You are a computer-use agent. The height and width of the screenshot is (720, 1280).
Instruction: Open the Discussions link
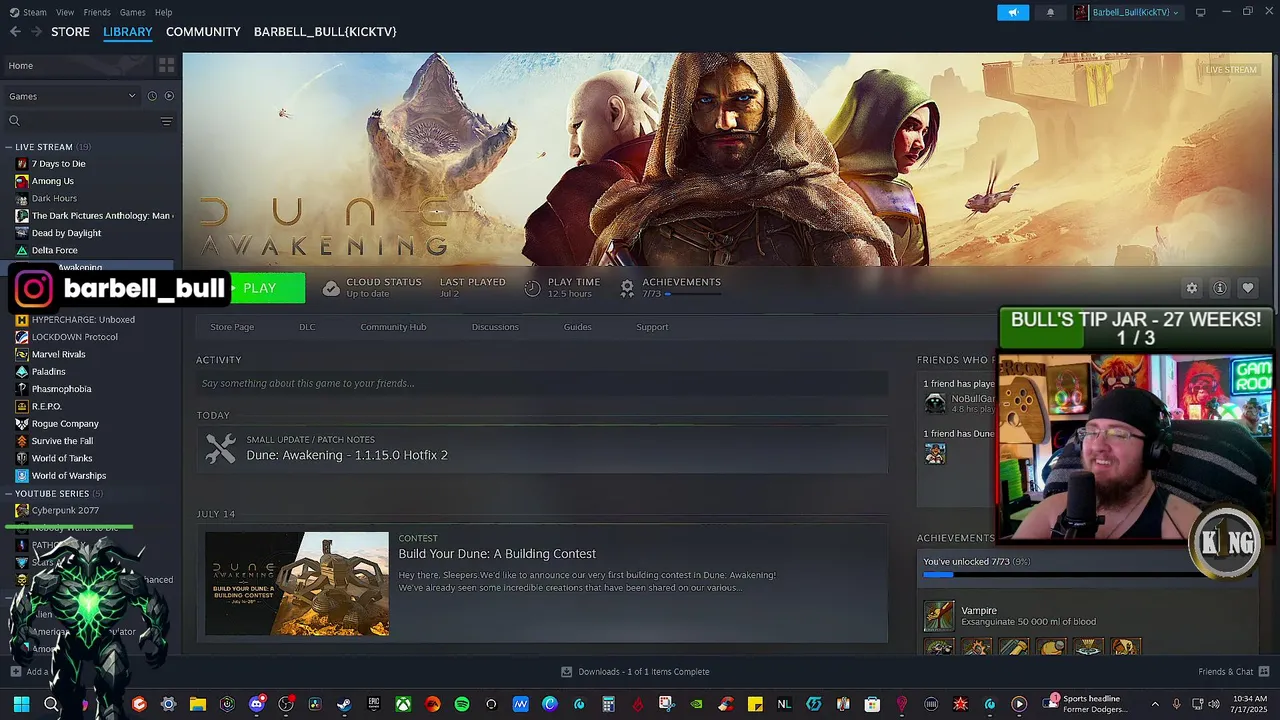tap(495, 327)
